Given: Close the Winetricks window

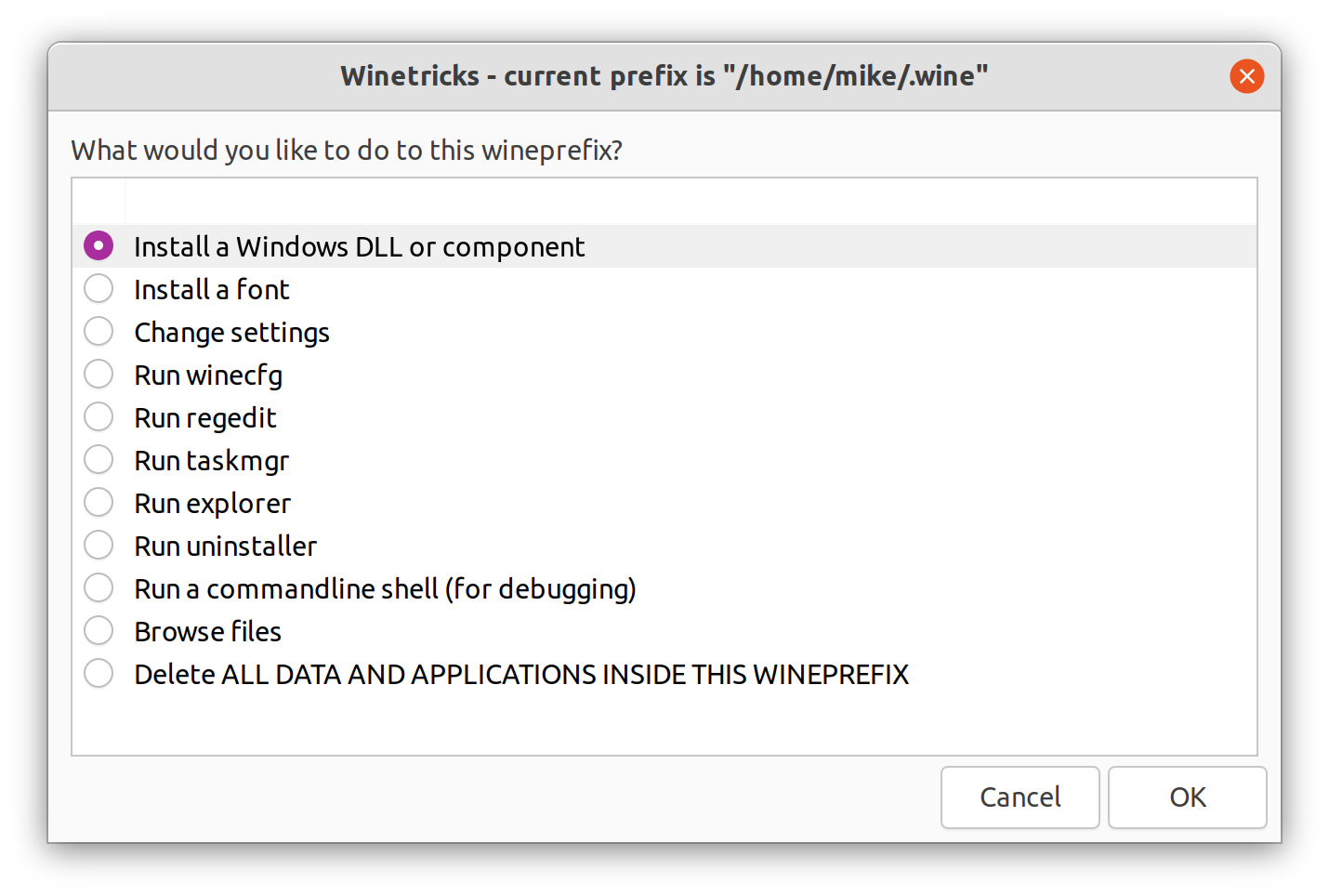Looking at the screenshot, I should click(x=1246, y=76).
